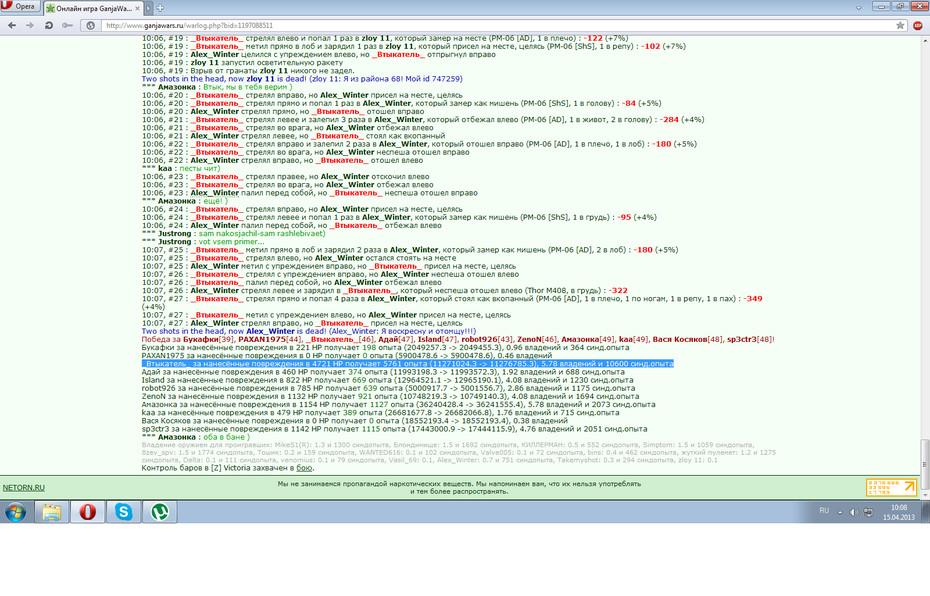Click the tab bar scroll arrow
The image size is (930, 596).
[149, 8]
